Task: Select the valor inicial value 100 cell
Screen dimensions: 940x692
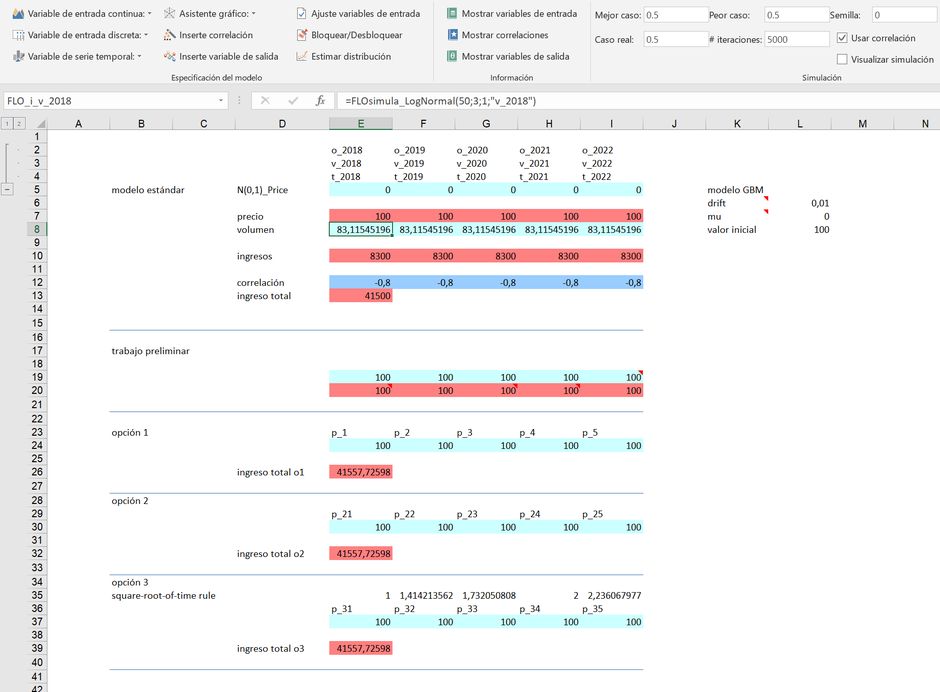Action: [x=800, y=229]
